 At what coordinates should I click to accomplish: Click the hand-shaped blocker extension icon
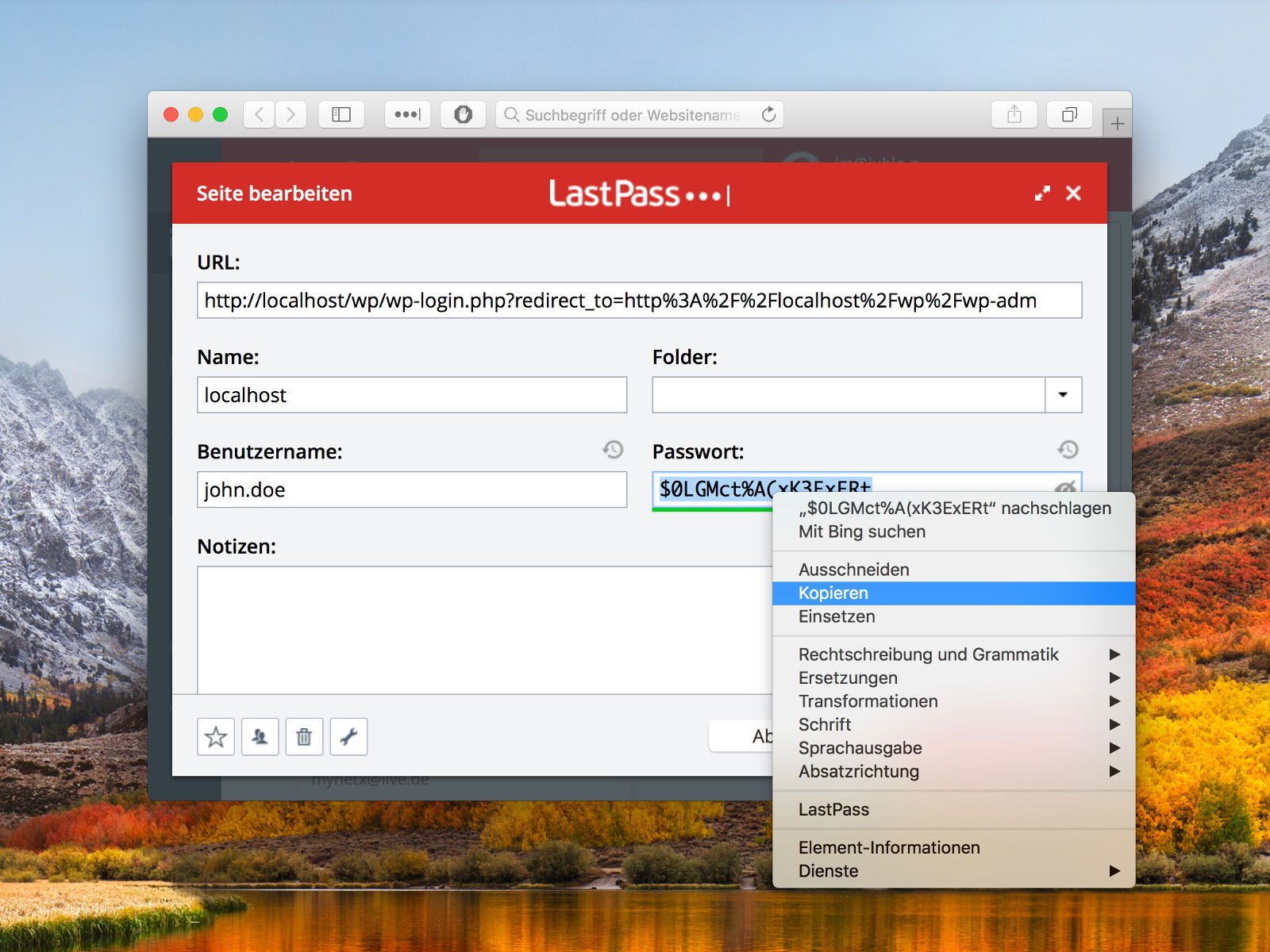pos(464,114)
